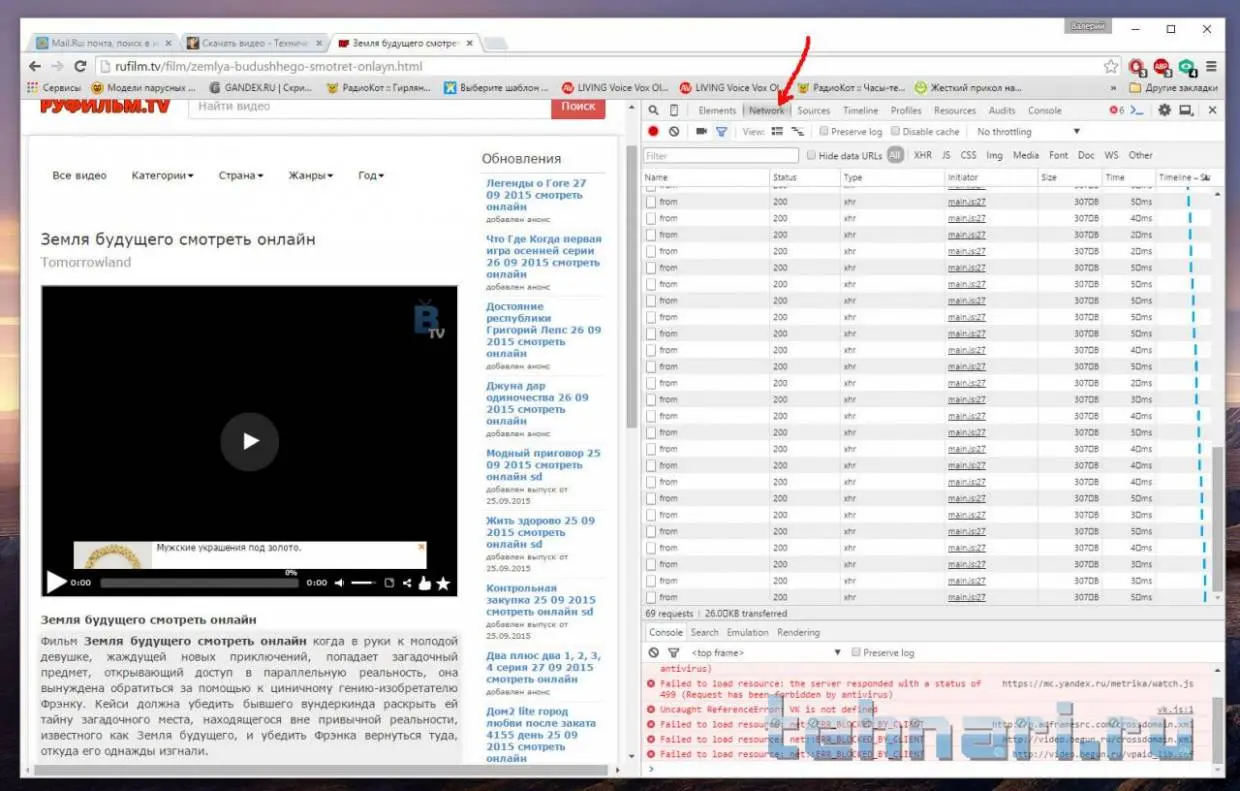Open the Жанры dropdown menu
Viewport: 1240px width, 791px height.
tap(310, 176)
